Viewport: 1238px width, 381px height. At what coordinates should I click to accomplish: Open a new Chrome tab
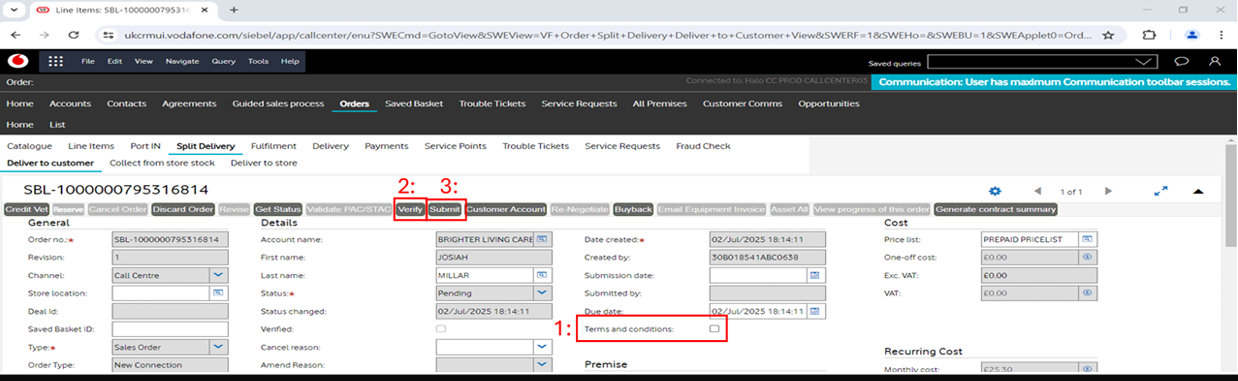coord(234,9)
